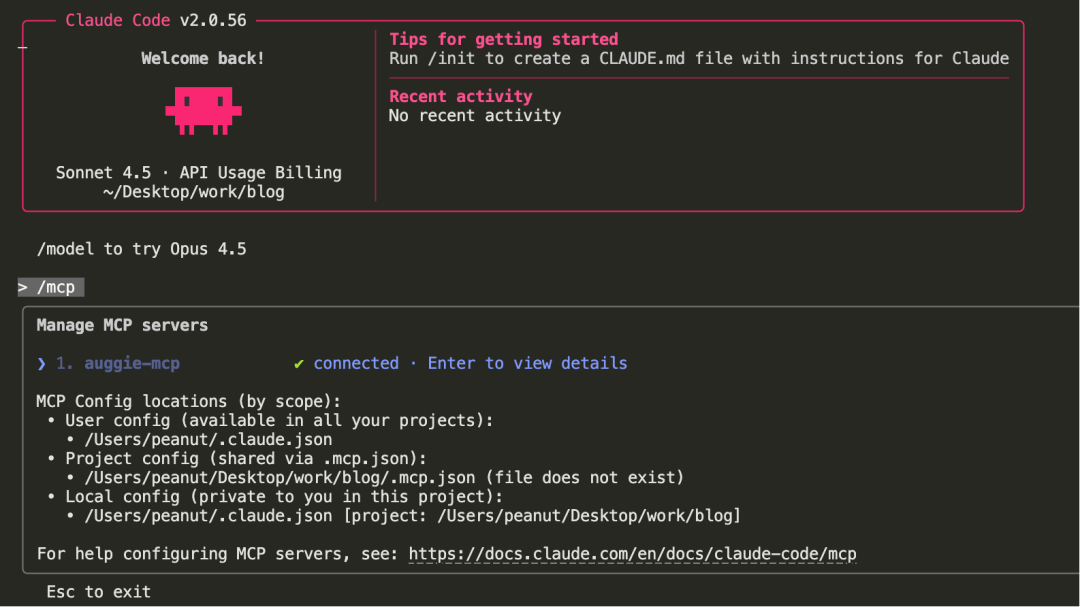1080x607 pixels.
Task: Open the MCP docs URL link
Action: [x=632, y=554]
